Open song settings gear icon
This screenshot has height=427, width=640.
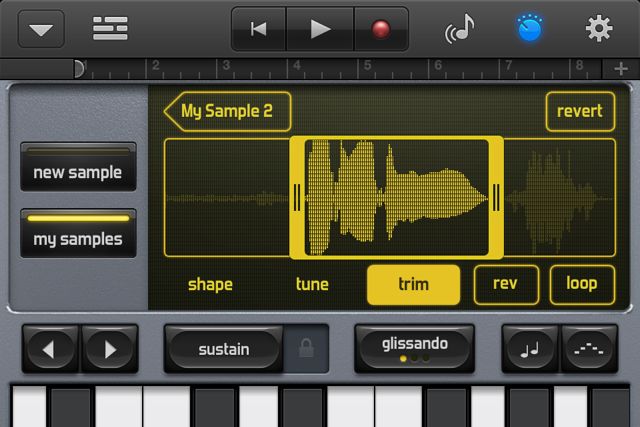[x=599, y=28]
